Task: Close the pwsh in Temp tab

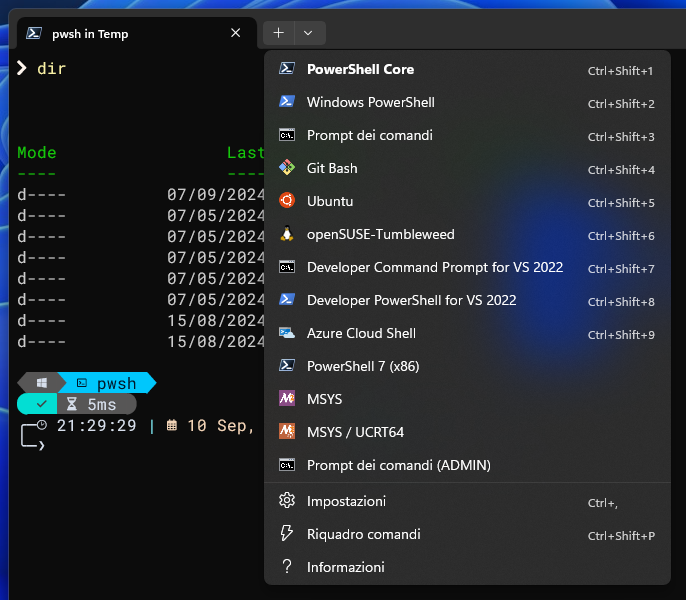Action: point(235,33)
